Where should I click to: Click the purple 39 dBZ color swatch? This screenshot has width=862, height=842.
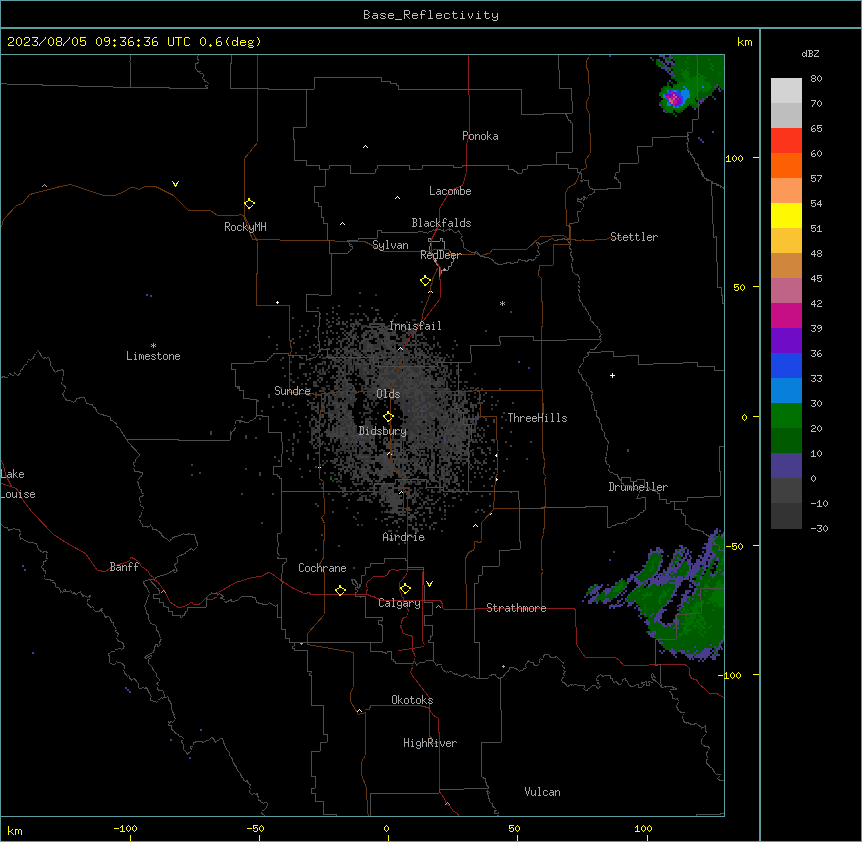click(x=786, y=341)
